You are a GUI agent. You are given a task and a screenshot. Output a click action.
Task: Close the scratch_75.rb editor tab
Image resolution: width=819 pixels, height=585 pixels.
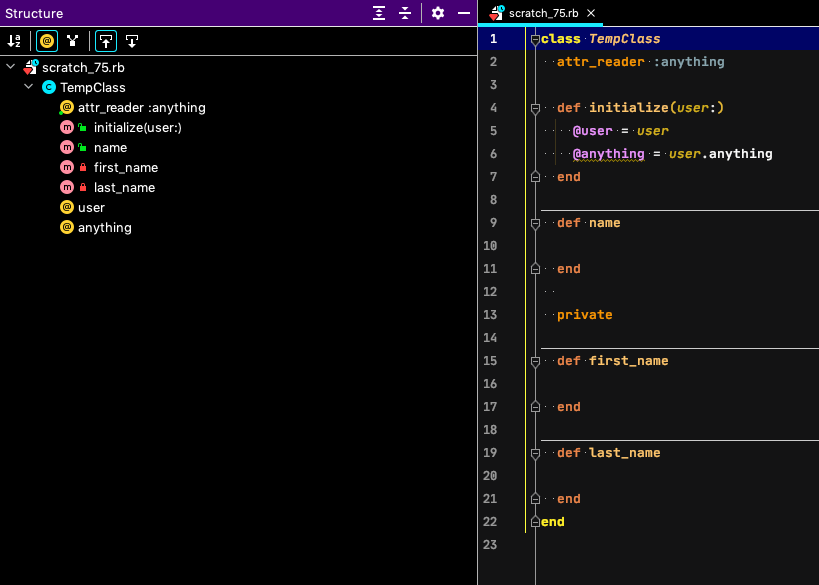(591, 13)
